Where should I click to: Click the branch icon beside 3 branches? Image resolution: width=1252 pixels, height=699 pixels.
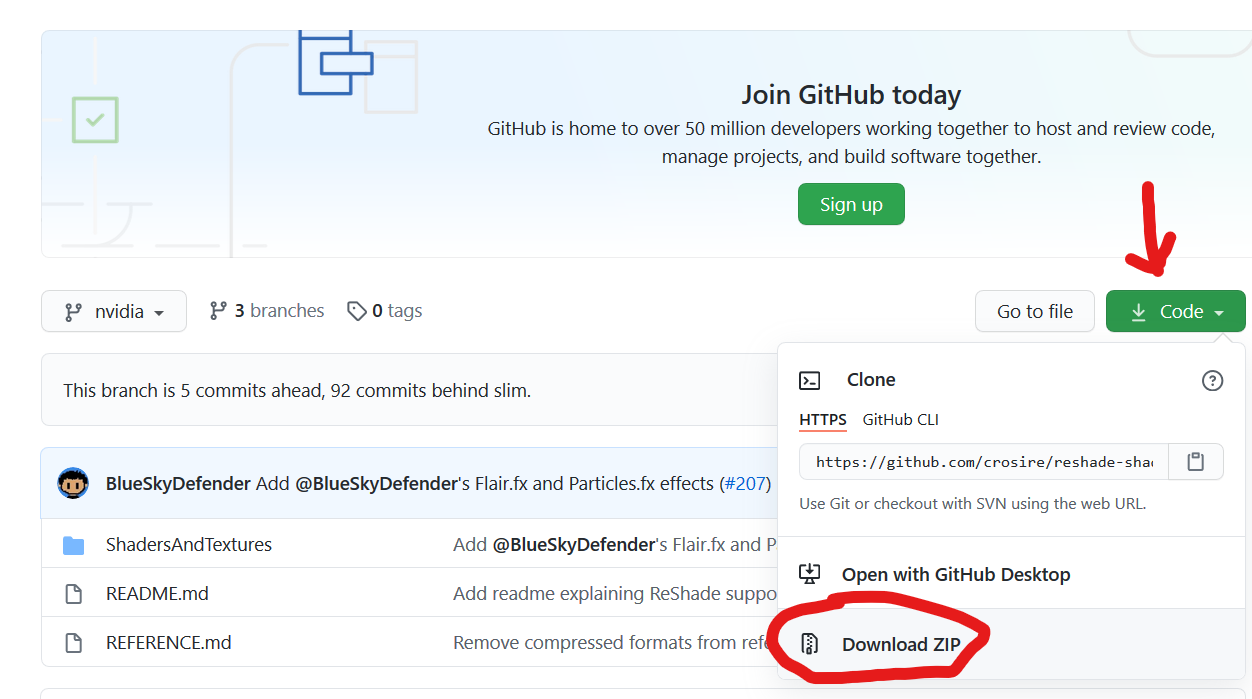point(218,311)
